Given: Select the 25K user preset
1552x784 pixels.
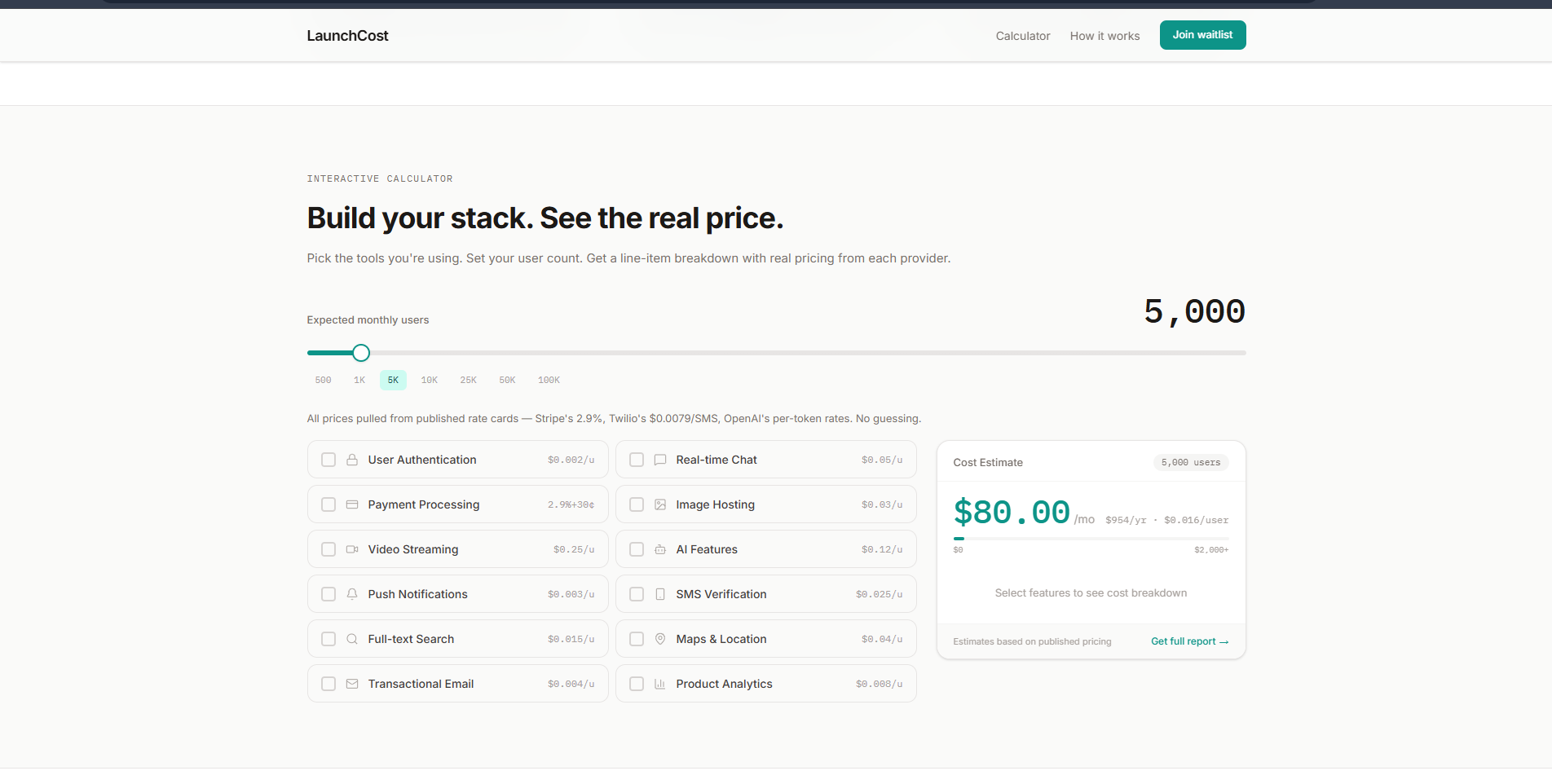Looking at the screenshot, I should click(468, 380).
